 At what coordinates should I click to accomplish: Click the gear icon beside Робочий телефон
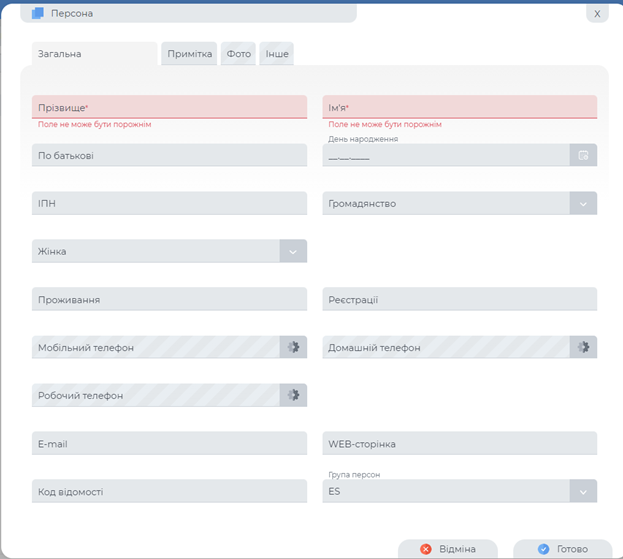(x=293, y=395)
